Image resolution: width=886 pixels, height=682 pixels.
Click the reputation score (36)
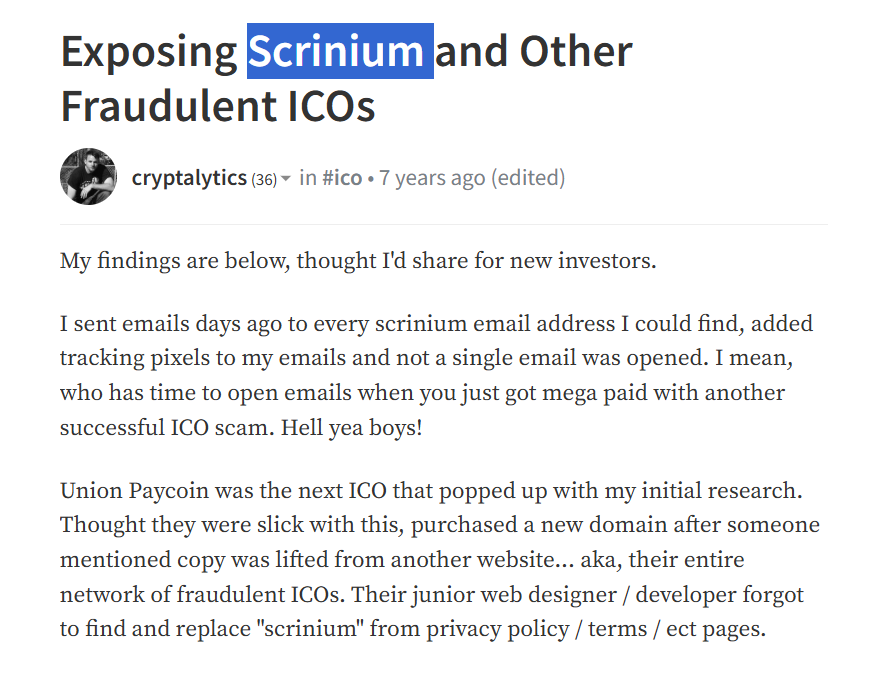pos(264,180)
